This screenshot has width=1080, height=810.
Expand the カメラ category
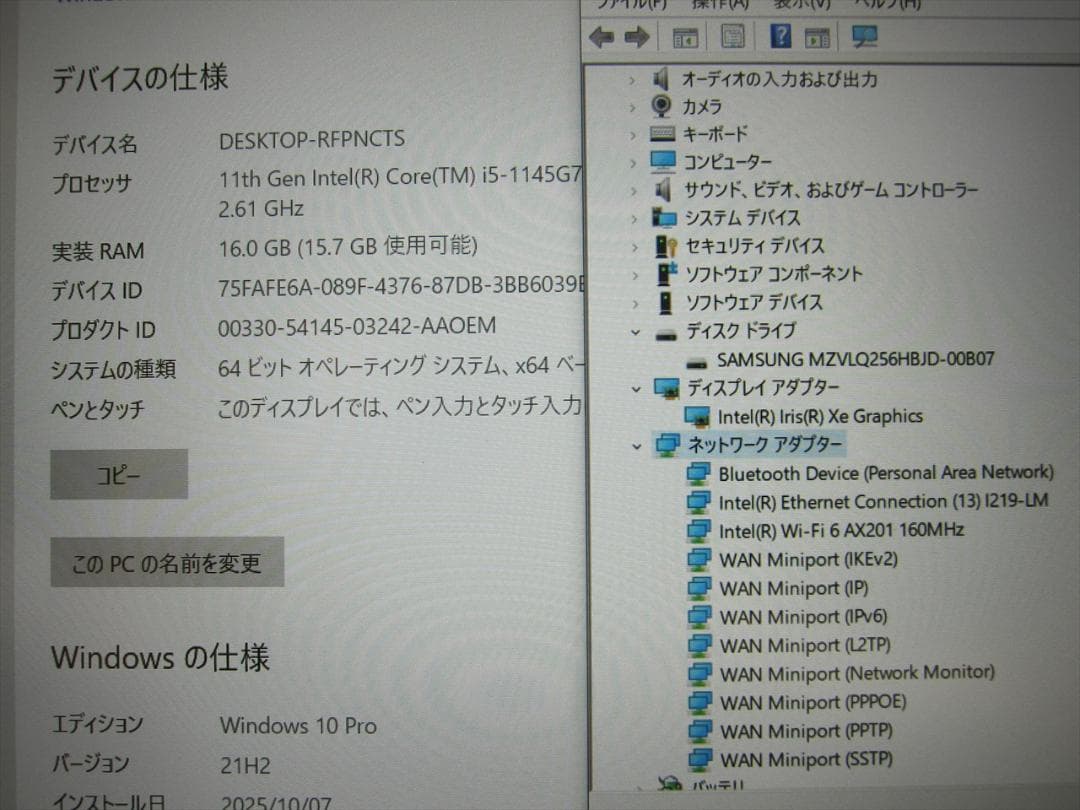632,106
